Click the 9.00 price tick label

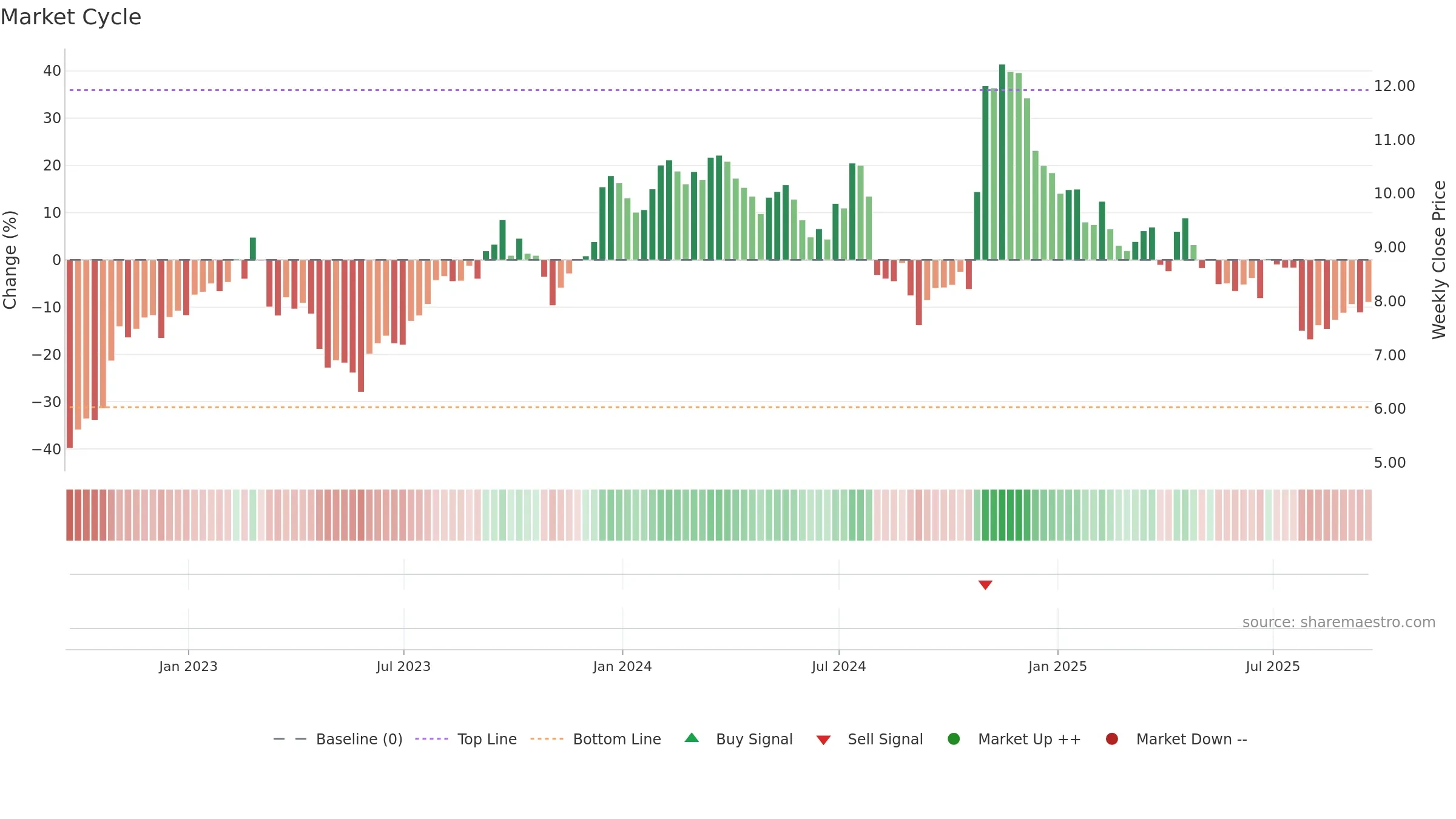click(x=1390, y=248)
